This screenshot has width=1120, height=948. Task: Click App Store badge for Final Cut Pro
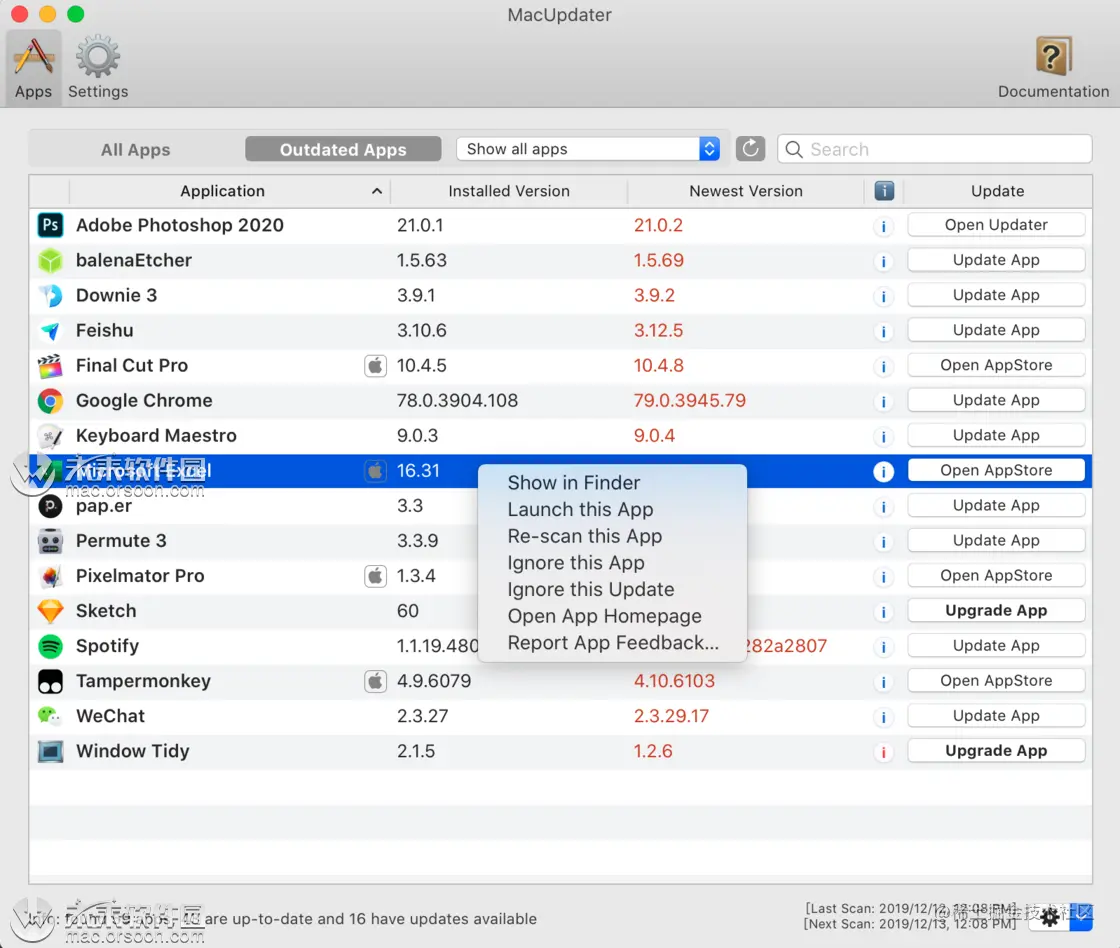[x=375, y=365]
